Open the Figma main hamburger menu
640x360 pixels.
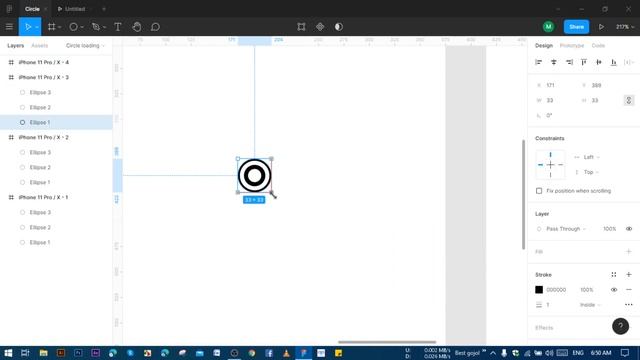[9, 27]
